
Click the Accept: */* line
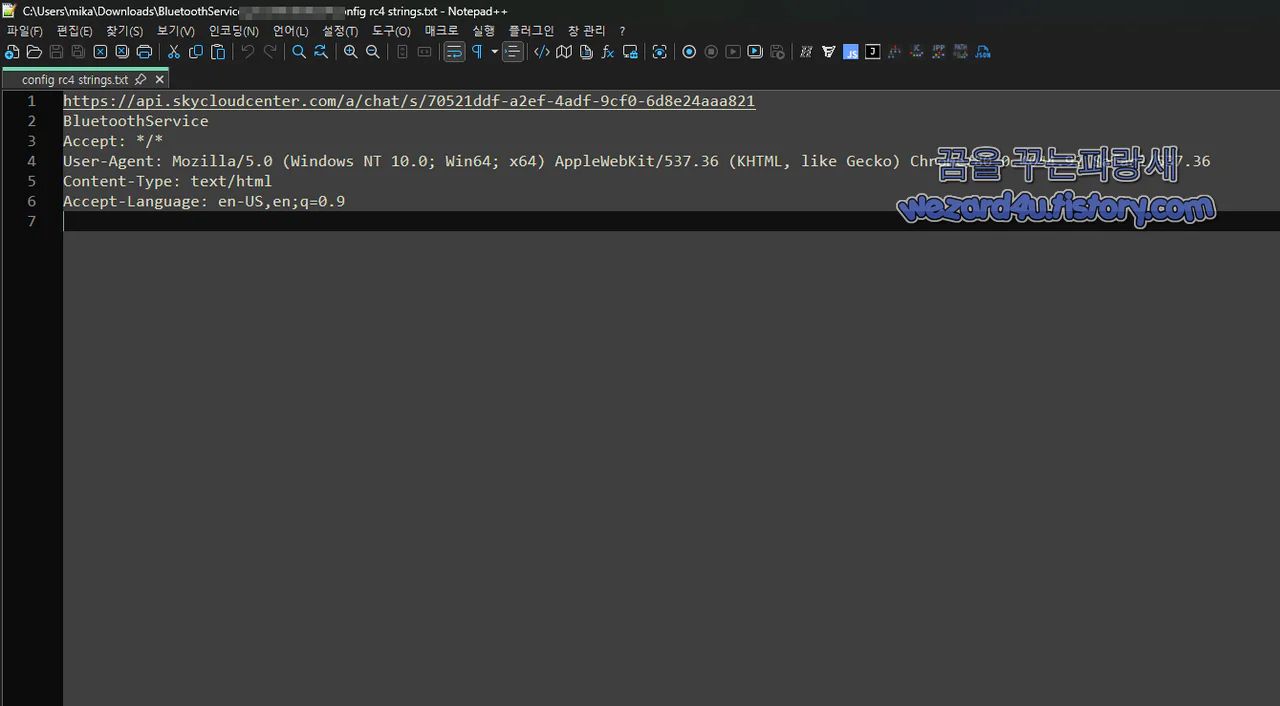[113, 141]
